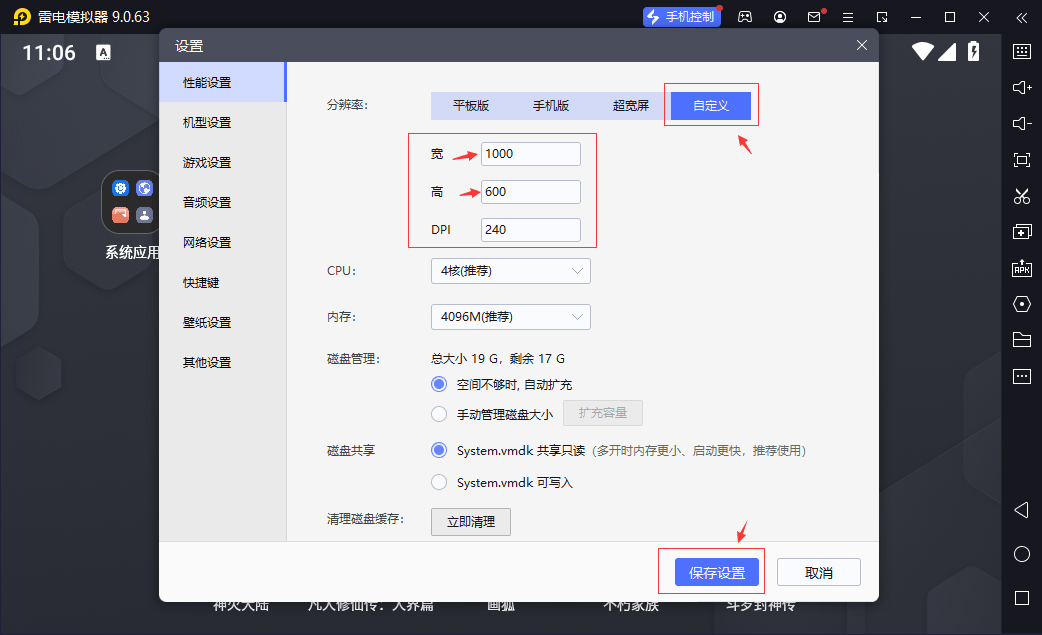Choose 手动管理磁盘大小 option
This screenshot has width=1042, height=635.
438,414
